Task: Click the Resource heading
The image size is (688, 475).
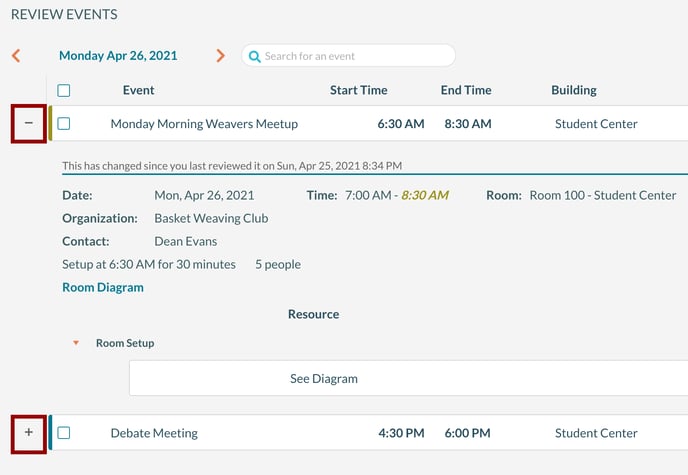Action: (x=313, y=314)
